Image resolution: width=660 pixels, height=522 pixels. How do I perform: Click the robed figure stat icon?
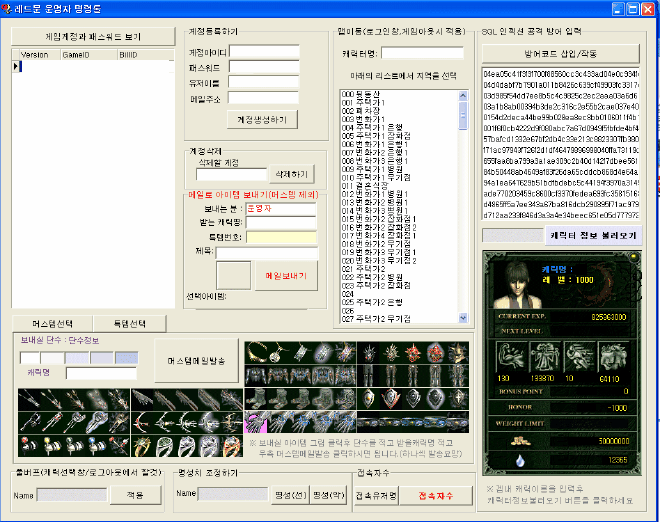[x=545, y=355]
